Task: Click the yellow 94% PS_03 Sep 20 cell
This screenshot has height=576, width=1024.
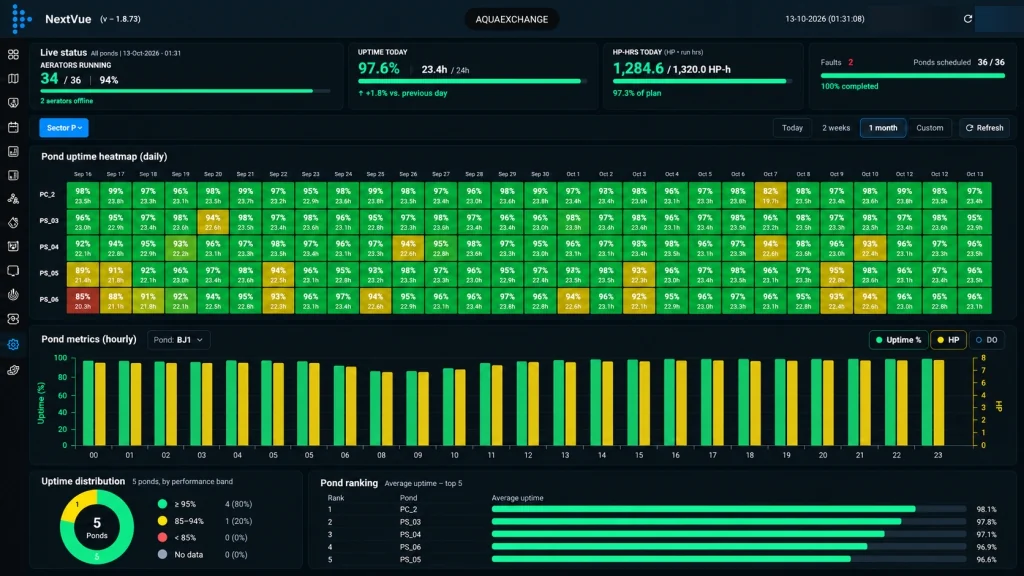Action: point(213,221)
